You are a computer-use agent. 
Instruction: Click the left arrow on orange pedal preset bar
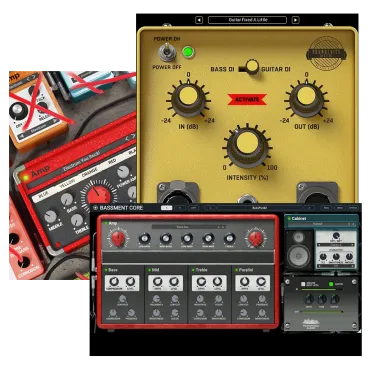click(x=22, y=136)
